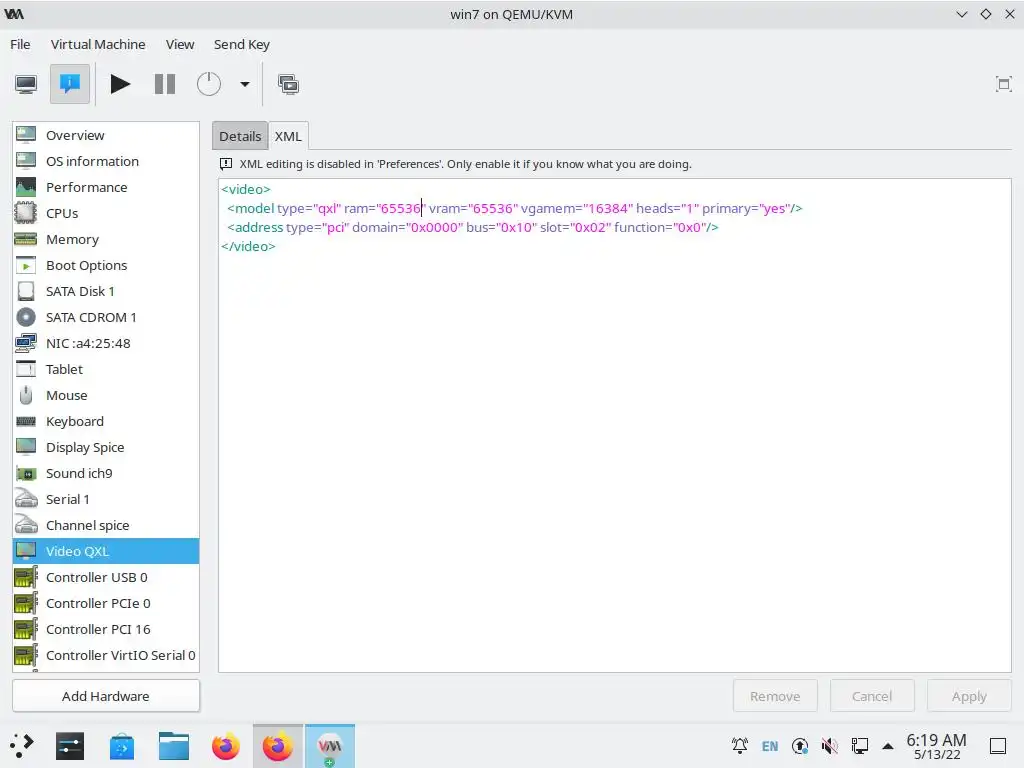This screenshot has width=1024, height=768.
Task: Open the Send Key menu
Action: pyautogui.click(x=242, y=44)
